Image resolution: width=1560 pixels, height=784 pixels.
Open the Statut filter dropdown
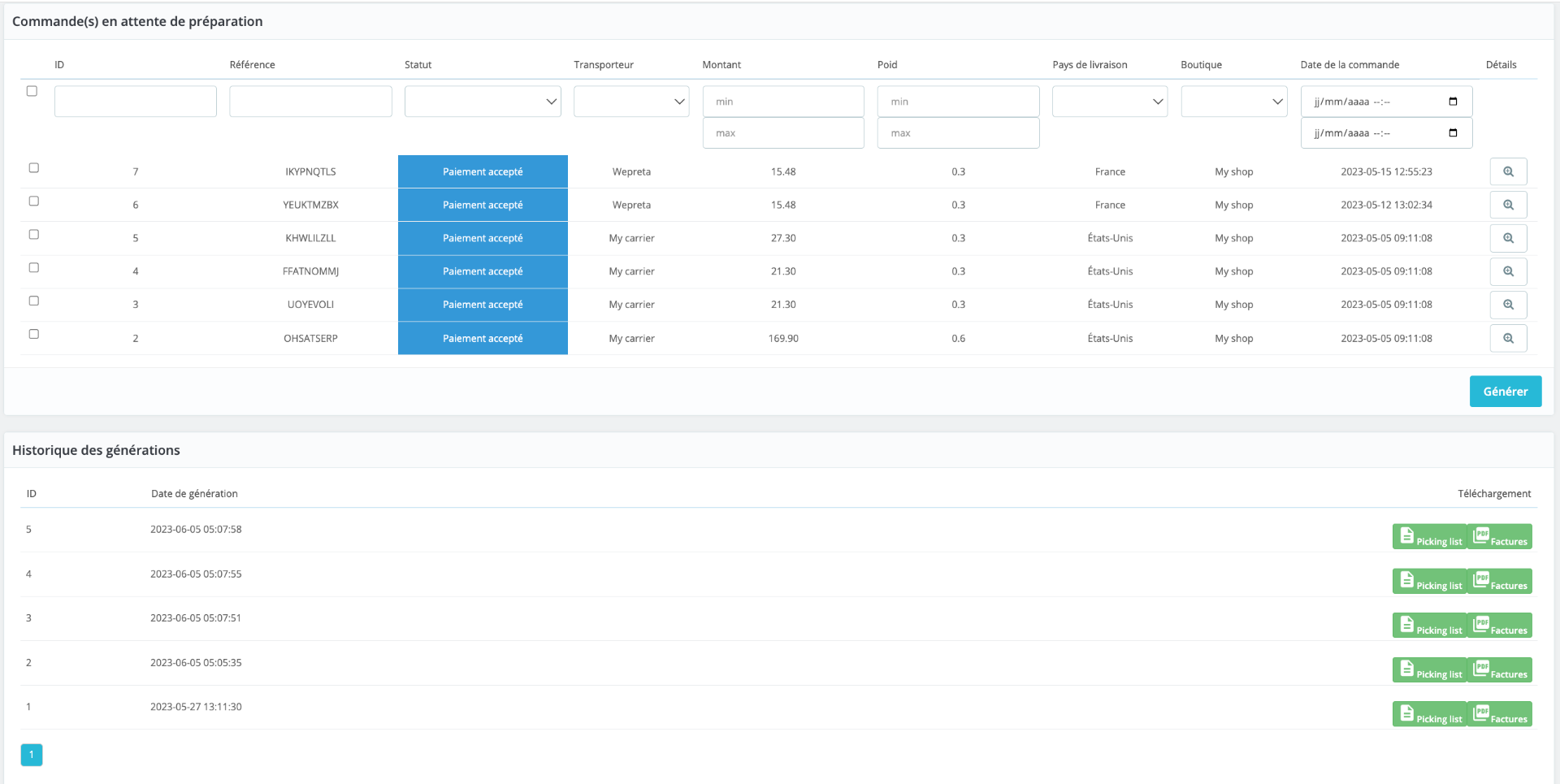point(483,102)
